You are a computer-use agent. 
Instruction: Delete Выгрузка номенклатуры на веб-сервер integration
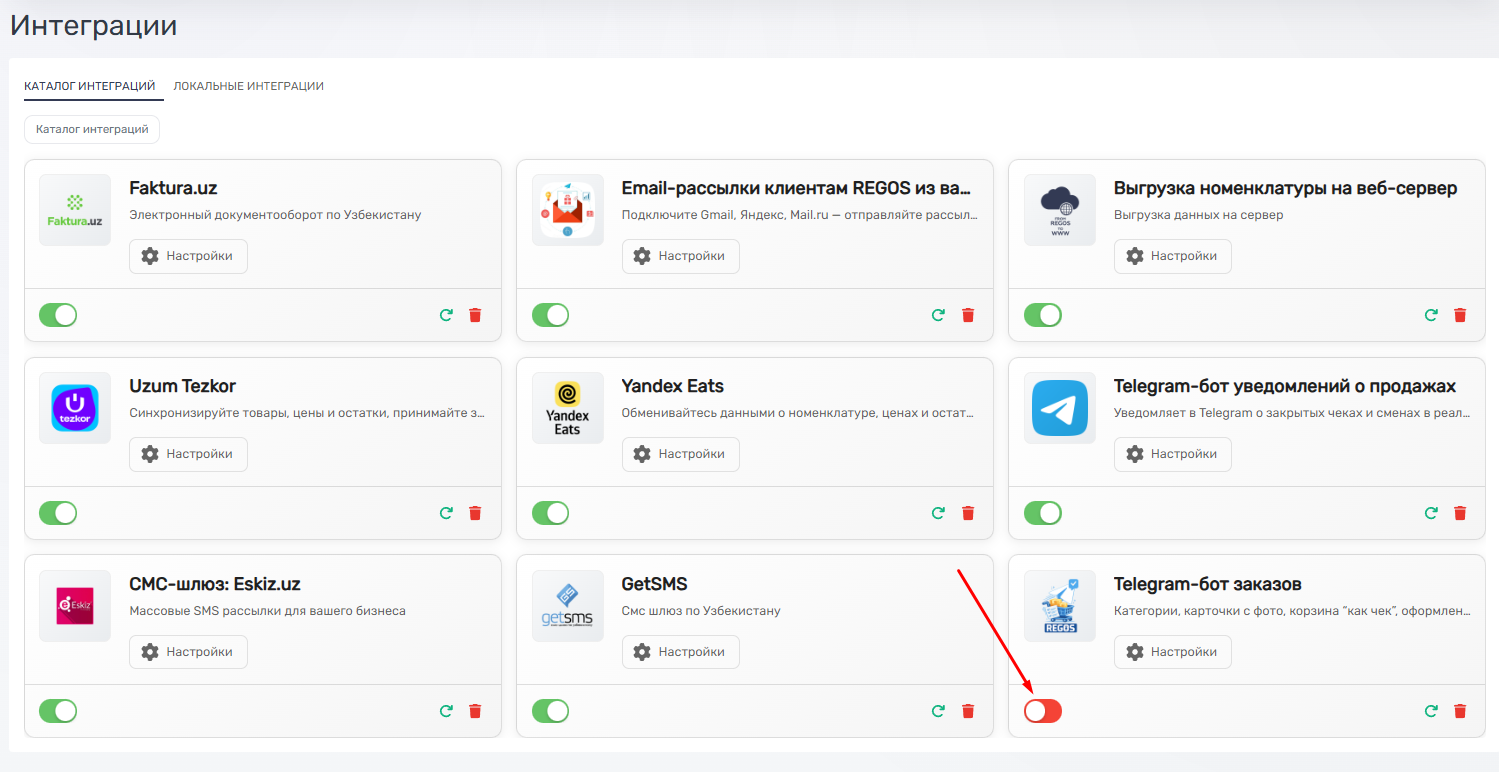(x=1460, y=315)
